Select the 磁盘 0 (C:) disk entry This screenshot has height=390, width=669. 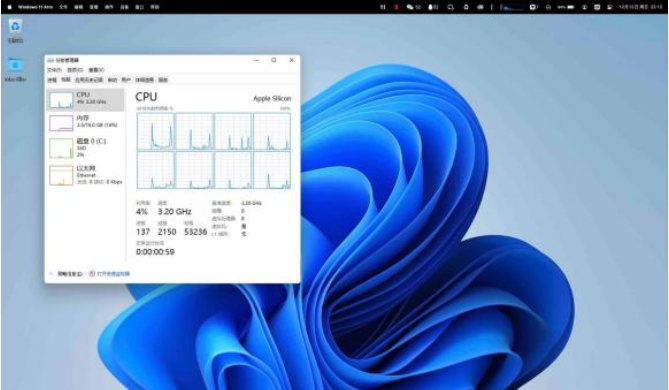click(85, 148)
